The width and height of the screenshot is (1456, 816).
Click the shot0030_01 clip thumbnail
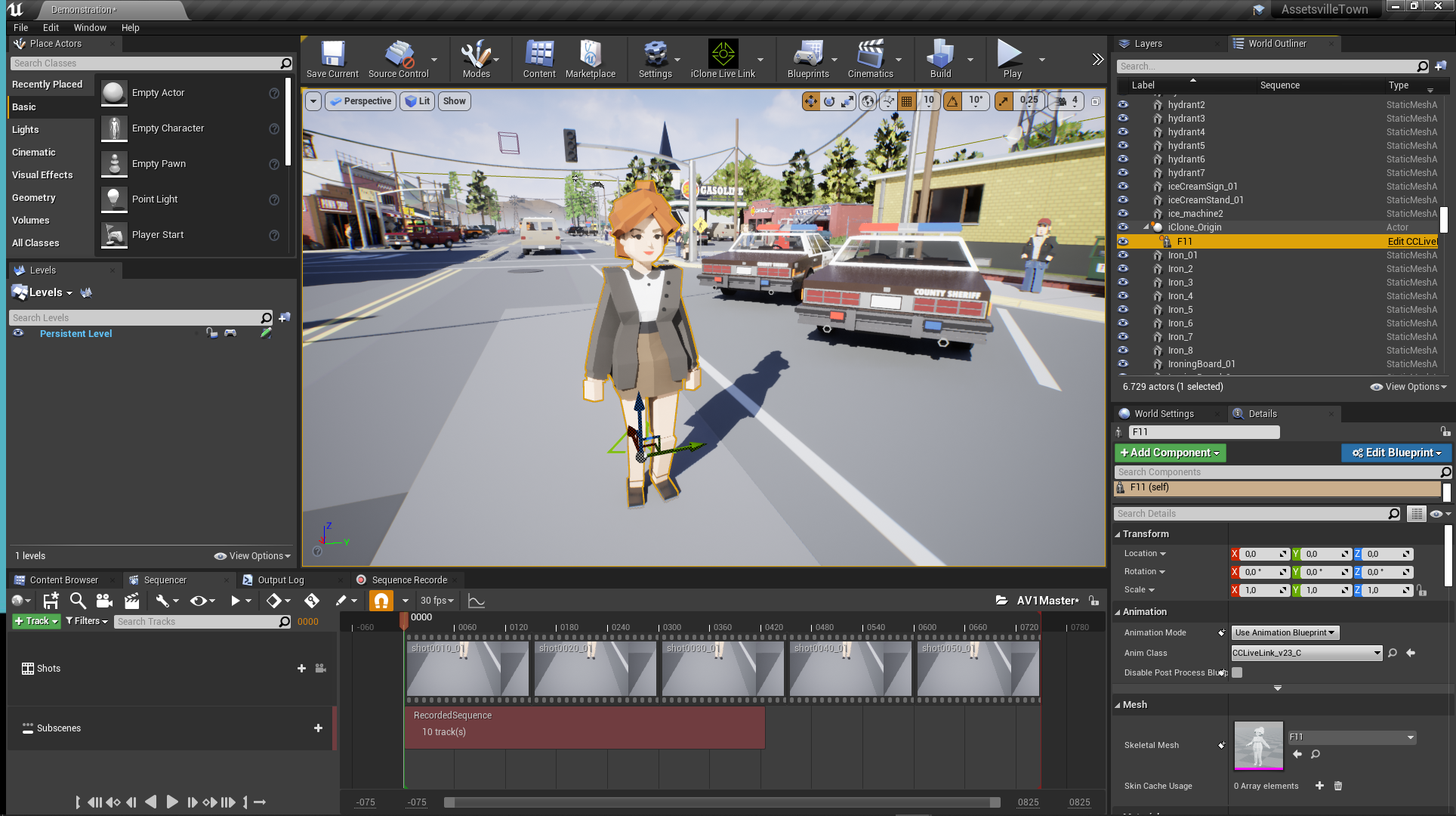pyautogui.click(x=723, y=669)
